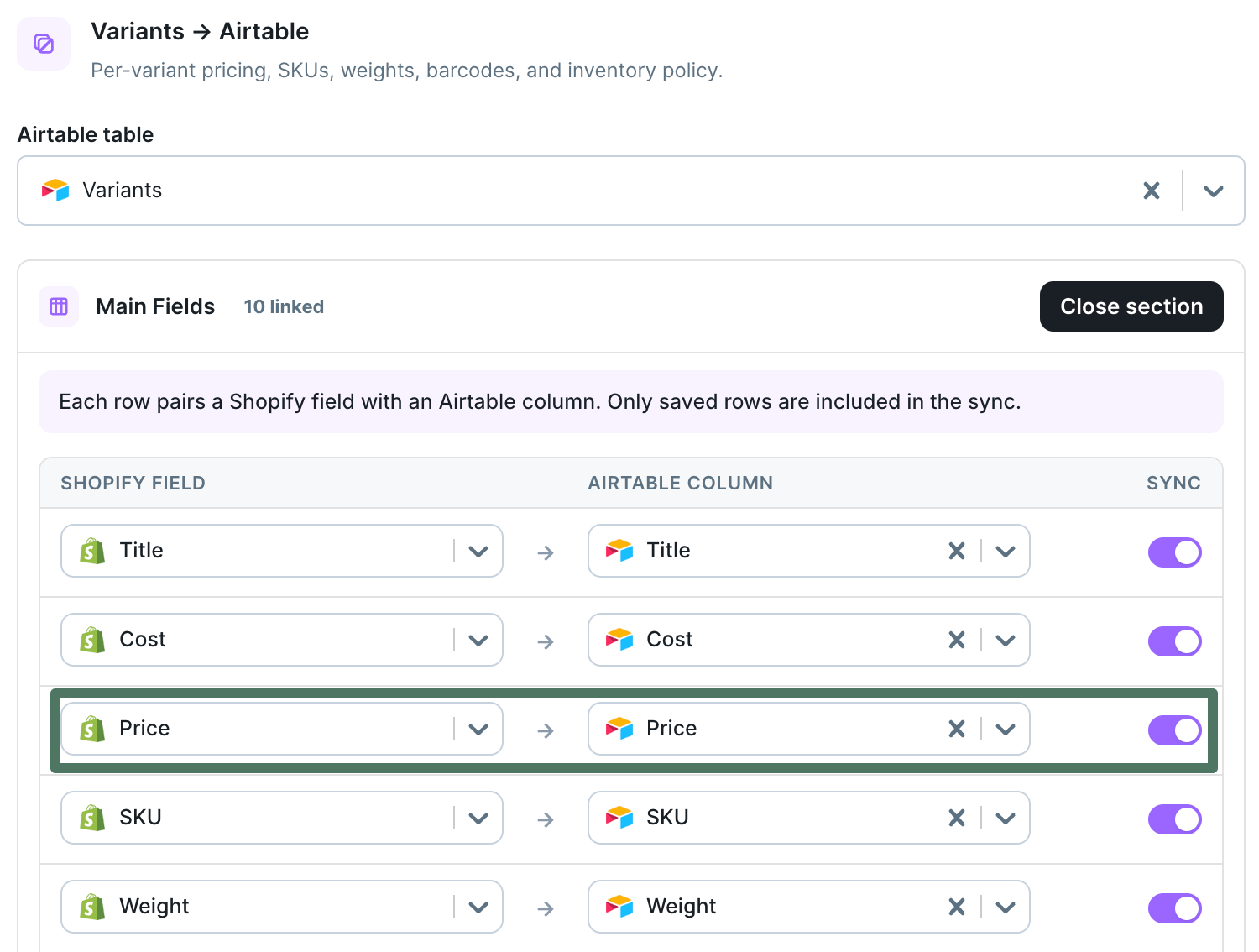The height and width of the screenshot is (952, 1259).
Task: Click the Shopify bag icon beside Weight
Action: coord(92,907)
